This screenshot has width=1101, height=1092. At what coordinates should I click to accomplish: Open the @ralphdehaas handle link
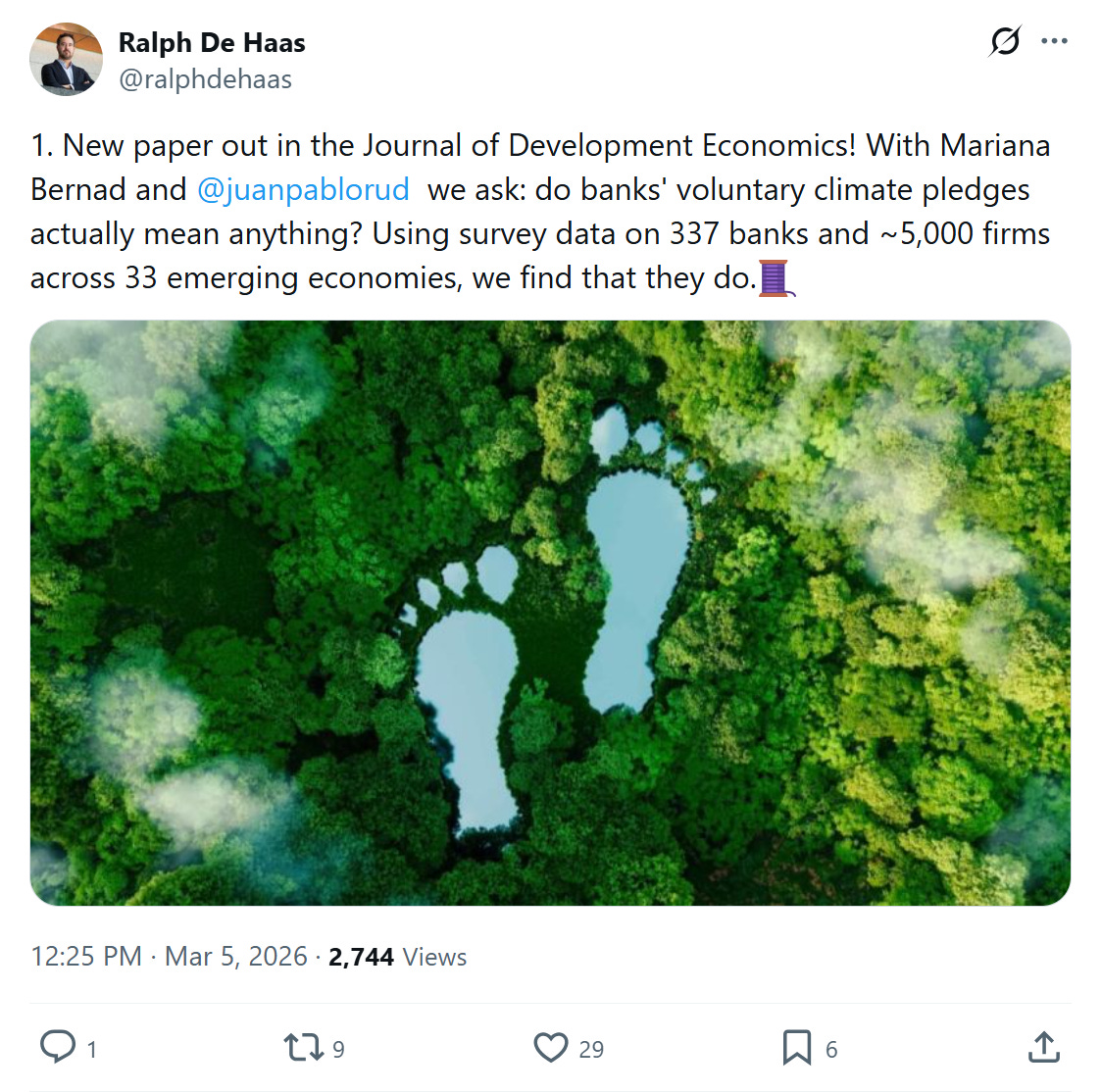click(205, 79)
